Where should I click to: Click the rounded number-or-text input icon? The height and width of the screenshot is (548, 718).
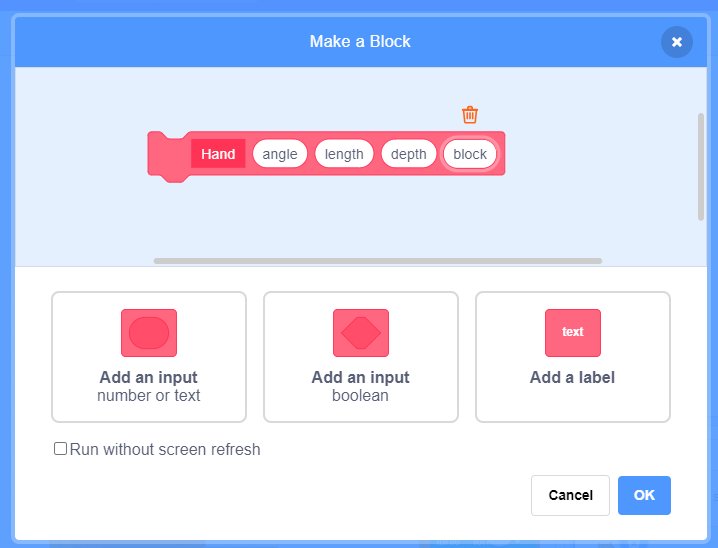[149, 332]
